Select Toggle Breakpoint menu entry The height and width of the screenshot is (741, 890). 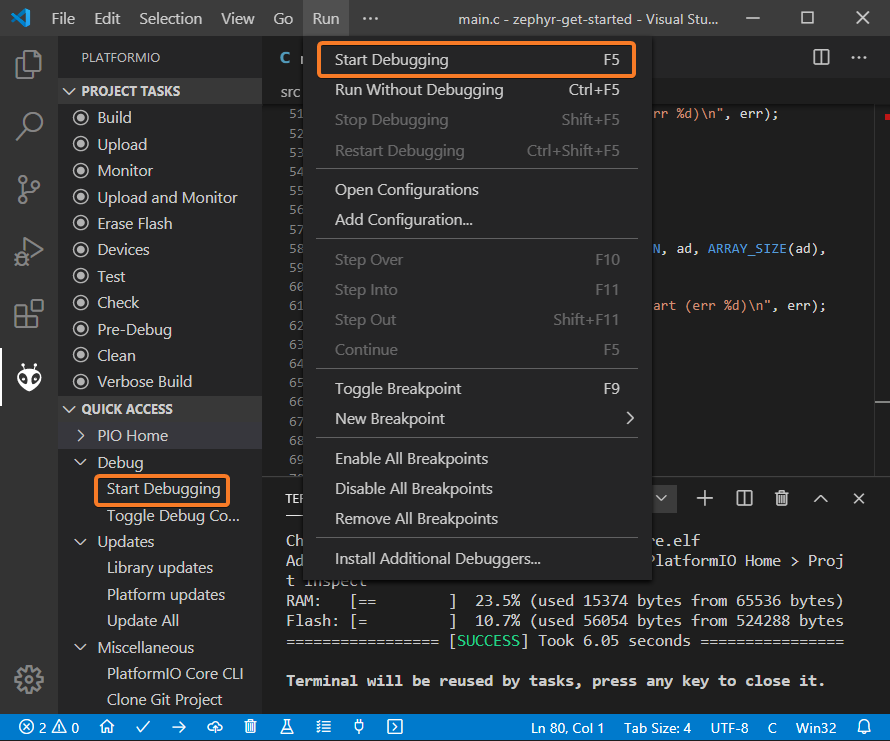pyautogui.click(x=476, y=388)
